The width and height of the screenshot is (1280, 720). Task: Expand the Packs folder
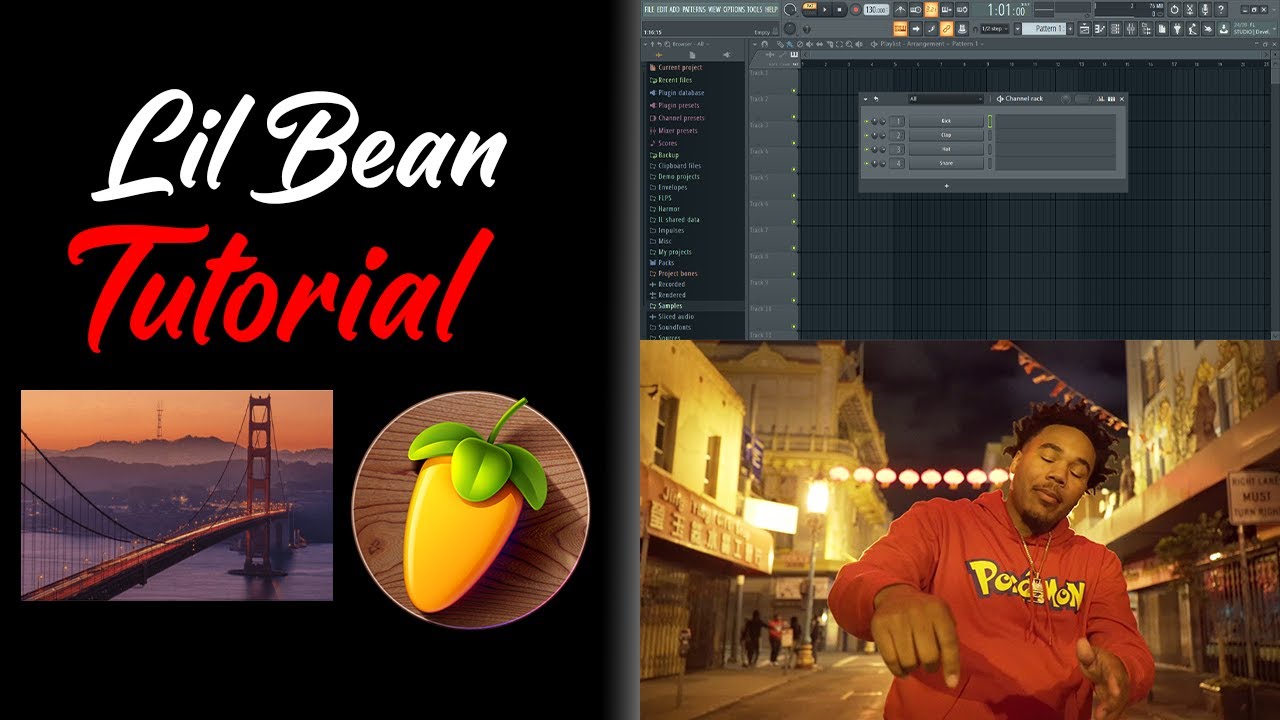pos(666,263)
